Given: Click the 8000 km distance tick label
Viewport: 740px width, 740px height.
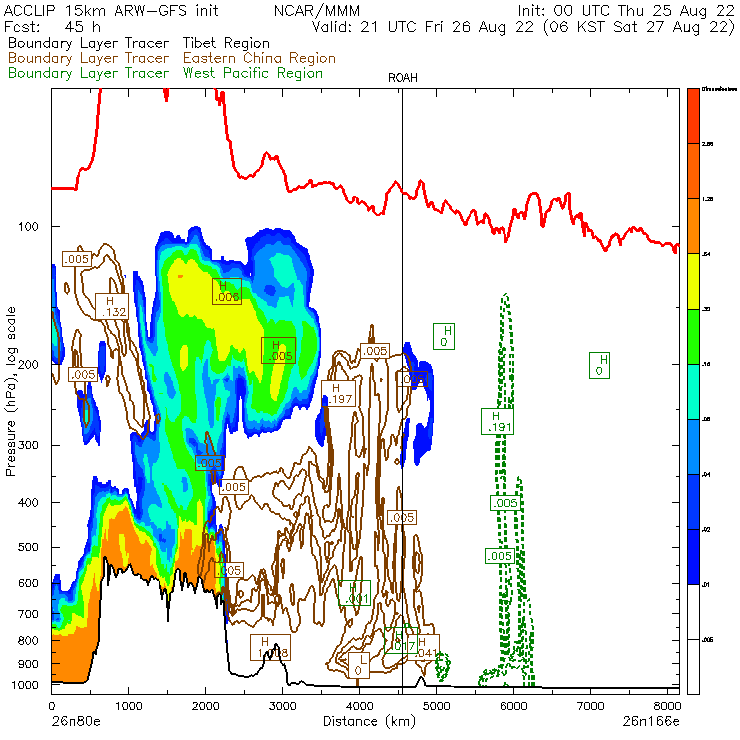Looking at the screenshot, I should tap(667, 706).
